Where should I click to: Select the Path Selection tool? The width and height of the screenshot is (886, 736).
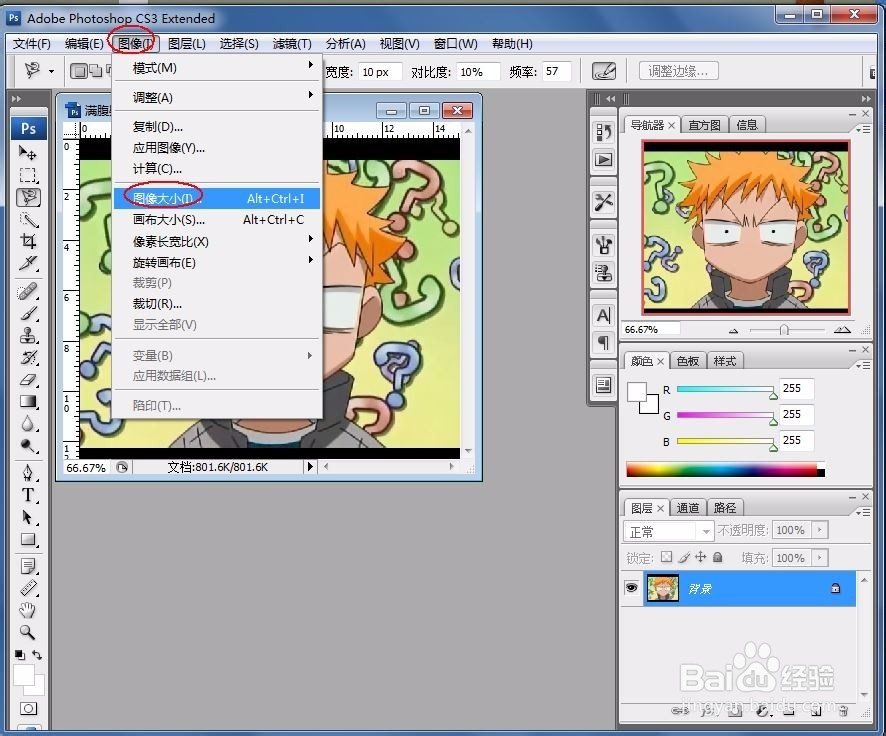[x=28, y=517]
